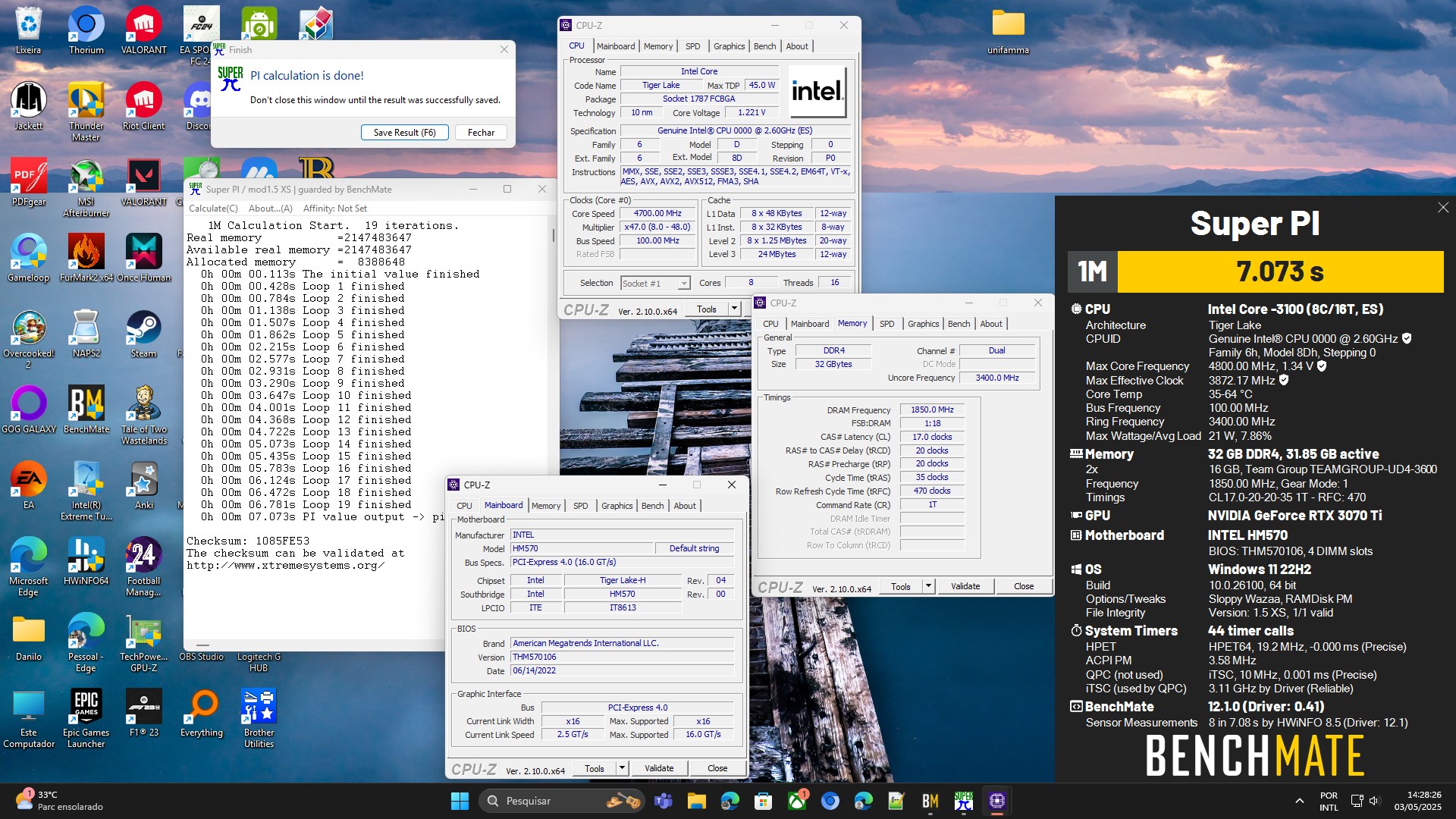Click the 7.073 s result in BenchMate panel
Viewport: 1456px width, 819px height.
point(1279,271)
